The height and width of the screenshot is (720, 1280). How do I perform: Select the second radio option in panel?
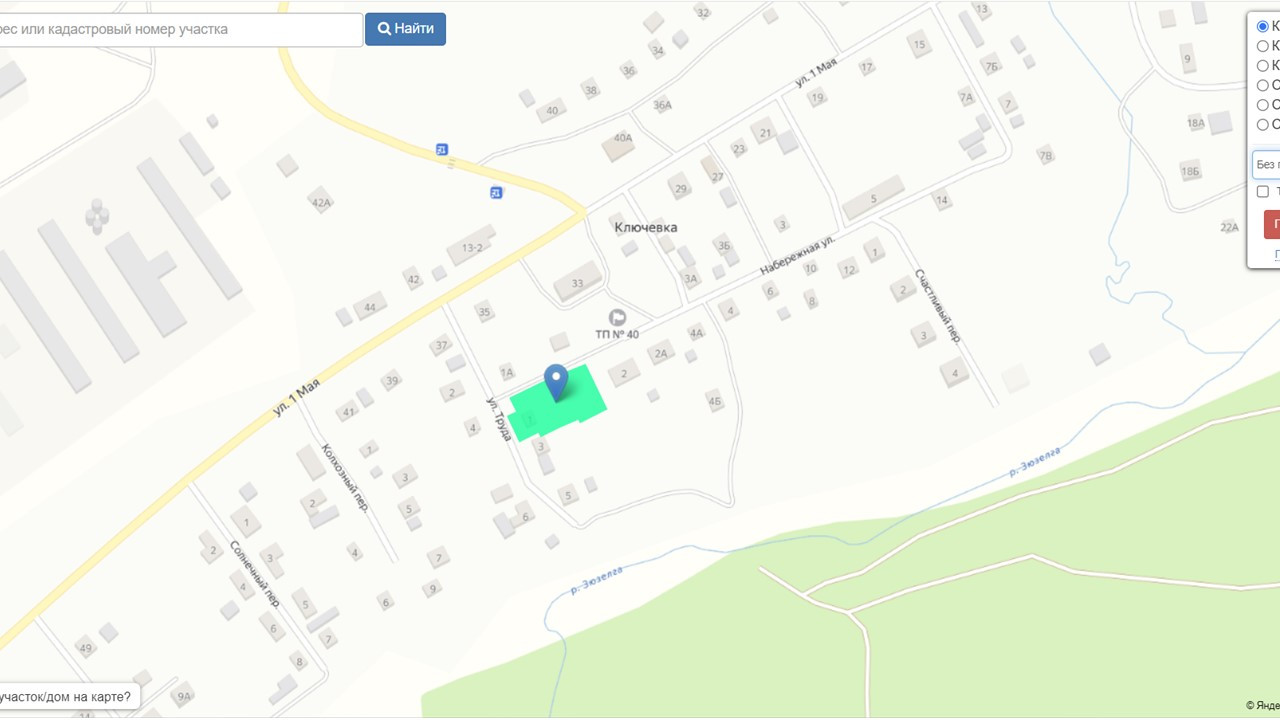click(x=1263, y=46)
